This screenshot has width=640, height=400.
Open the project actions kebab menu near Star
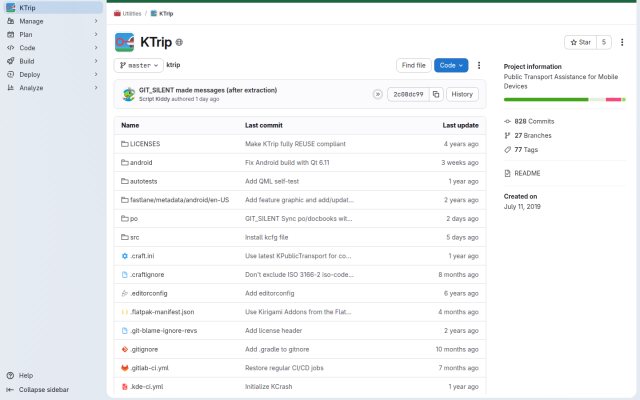(x=622, y=42)
